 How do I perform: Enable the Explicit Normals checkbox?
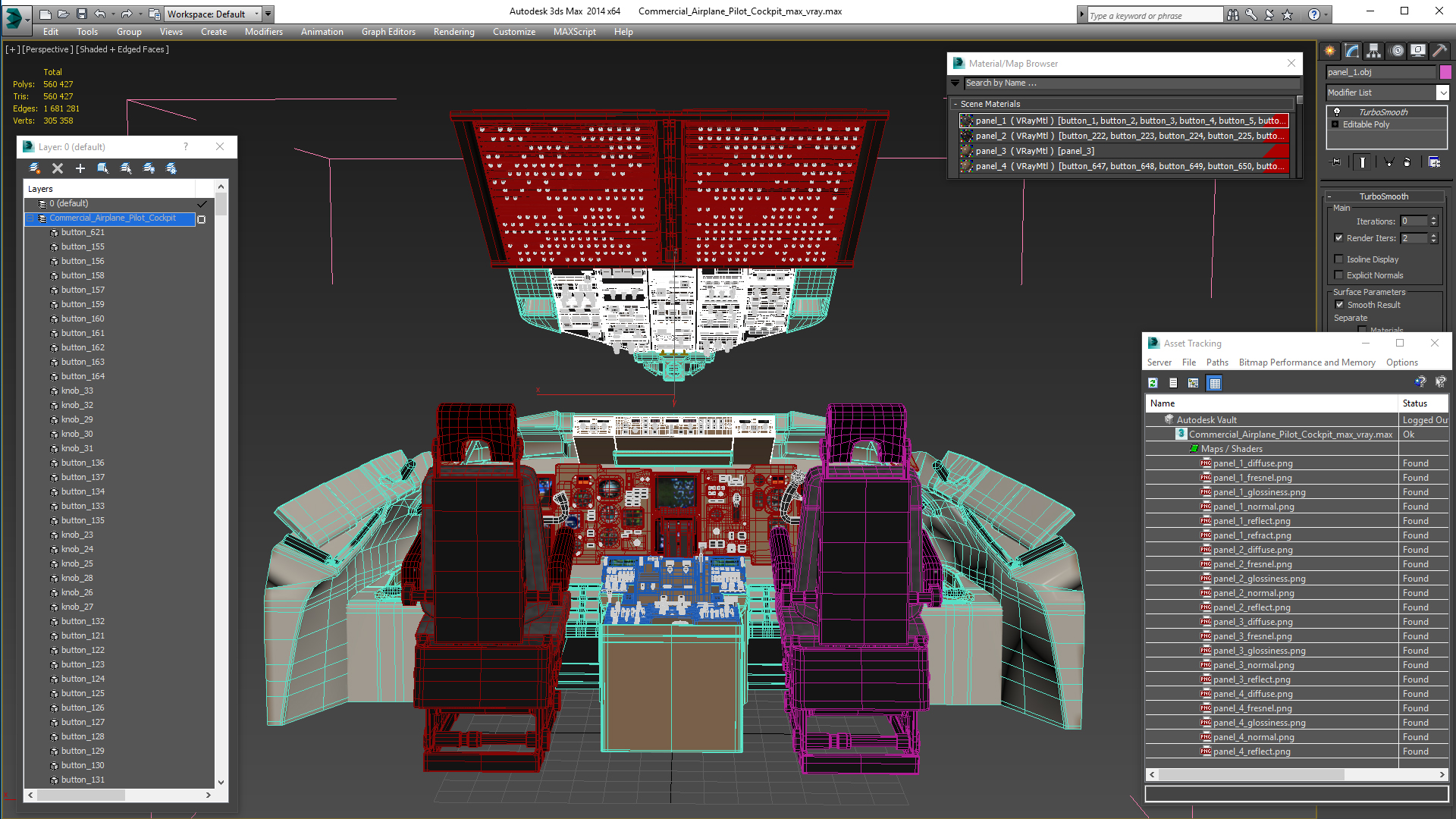(1338, 275)
